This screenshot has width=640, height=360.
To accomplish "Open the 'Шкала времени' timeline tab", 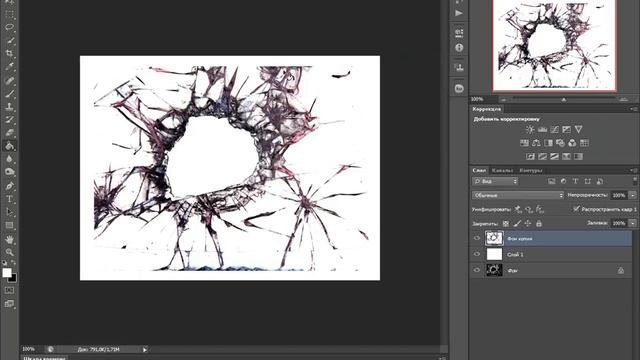I will tap(45, 358).
